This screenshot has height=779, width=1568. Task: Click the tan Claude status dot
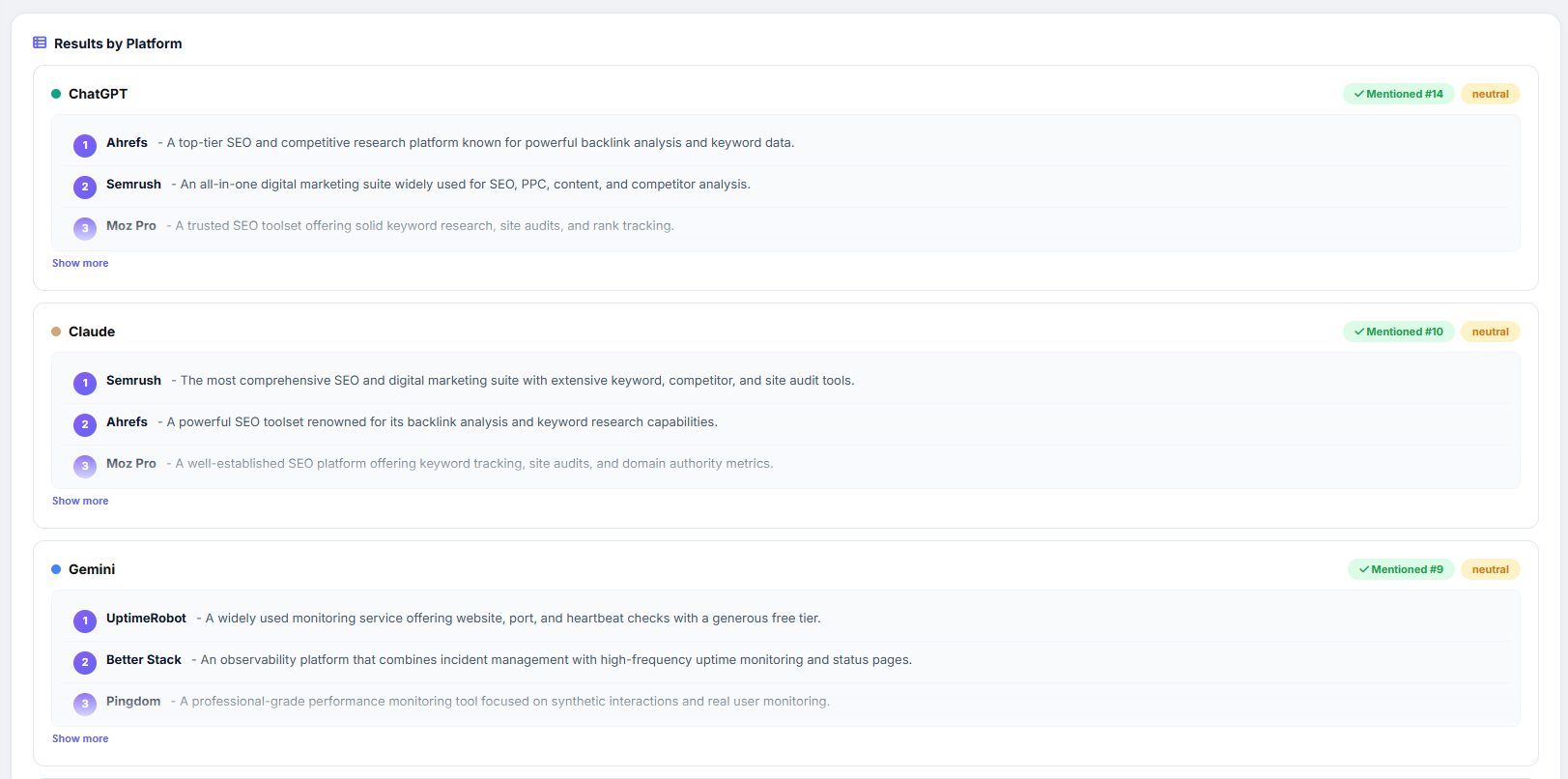tap(56, 332)
